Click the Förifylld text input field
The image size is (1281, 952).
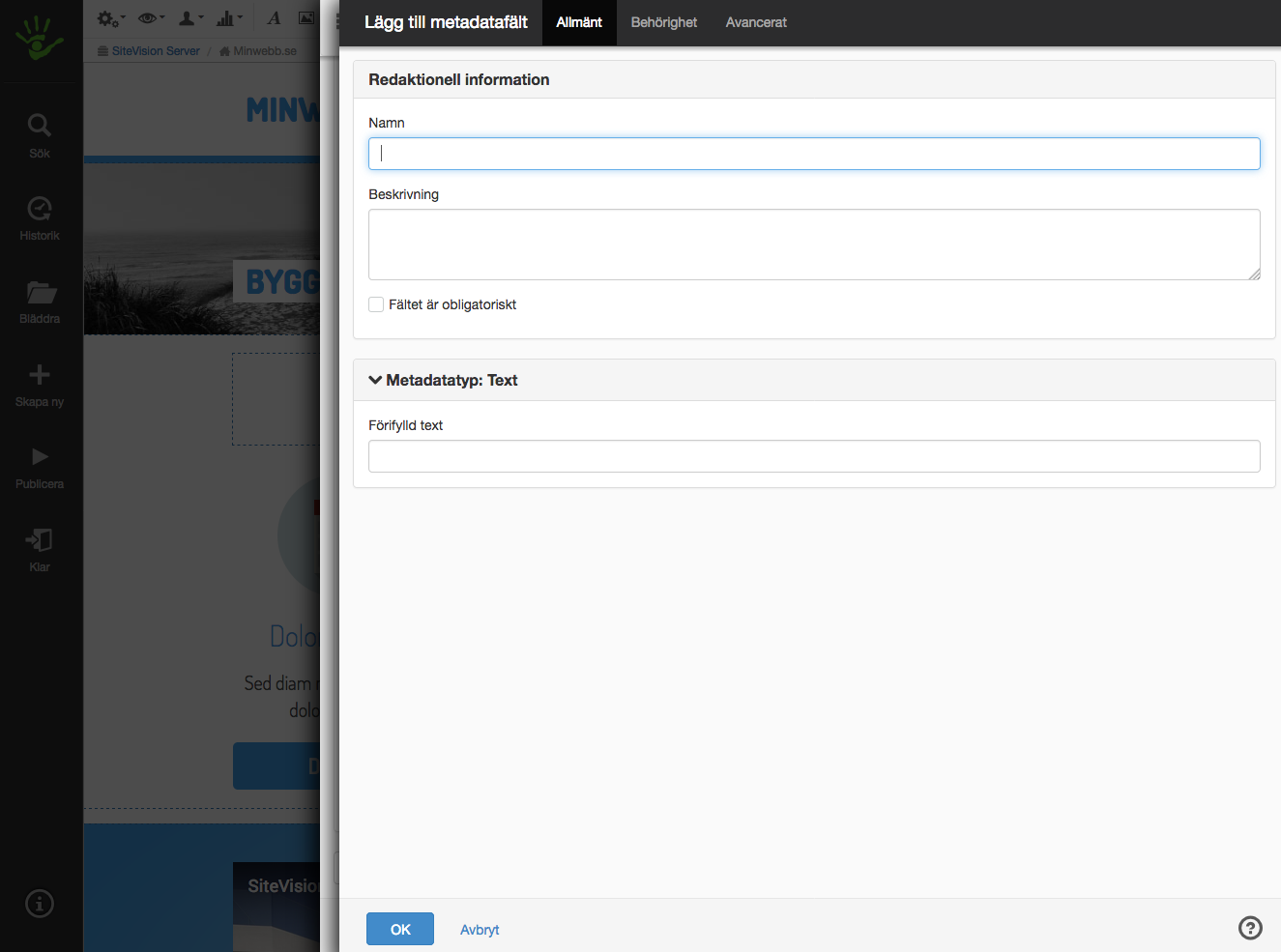click(814, 456)
